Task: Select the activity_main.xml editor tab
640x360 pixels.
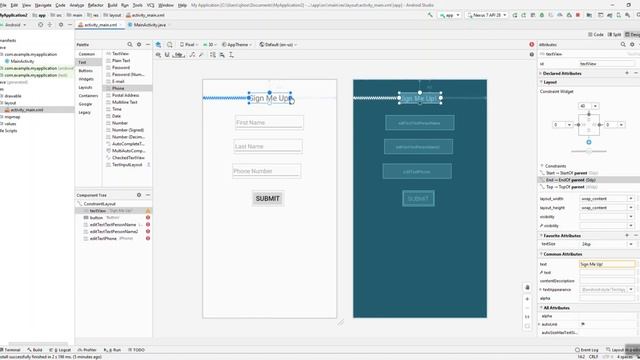Action: pos(100,25)
